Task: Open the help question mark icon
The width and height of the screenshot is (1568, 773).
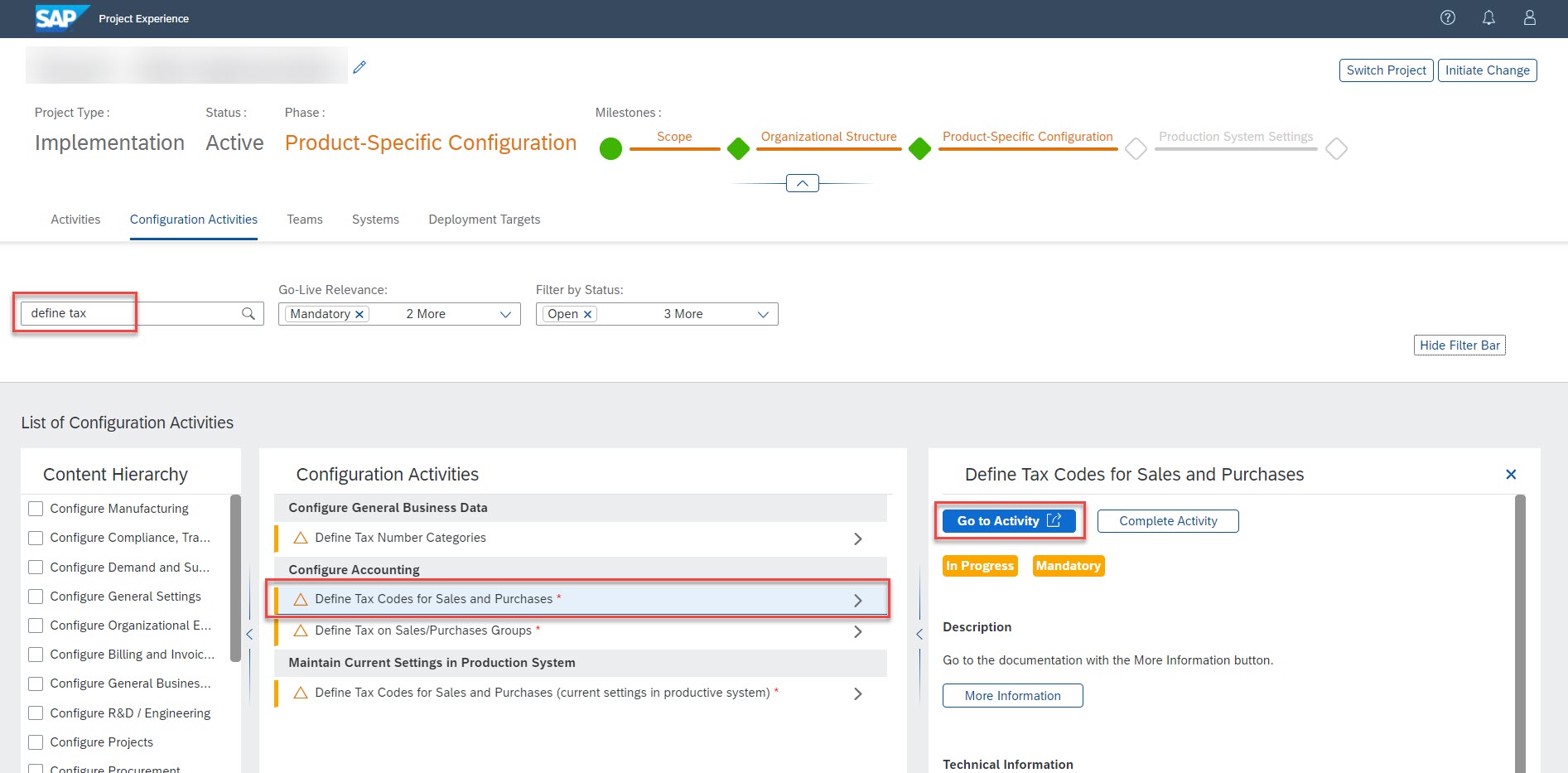Action: 1448,17
